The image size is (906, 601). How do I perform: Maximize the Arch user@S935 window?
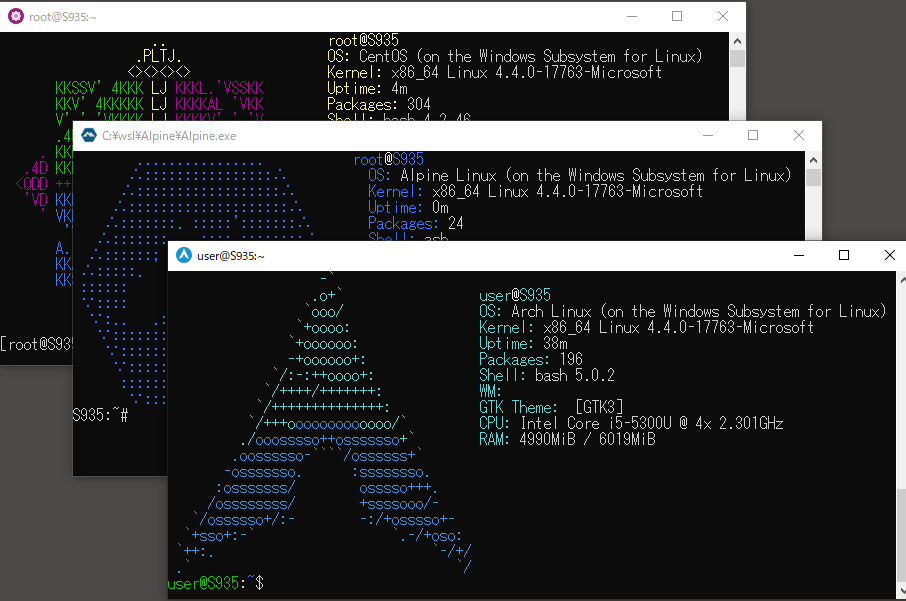click(844, 255)
